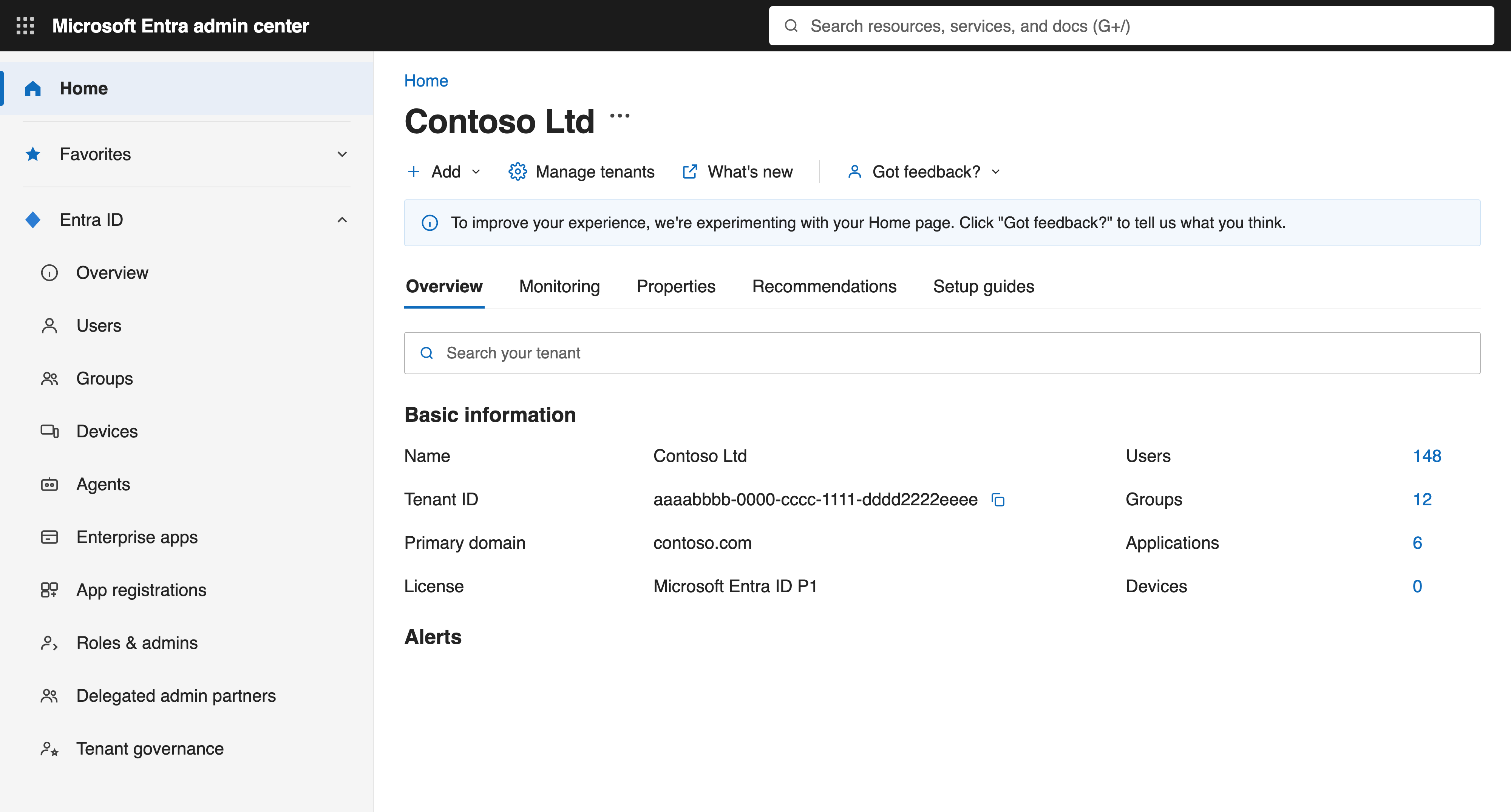The height and width of the screenshot is (812, 1511).
Task: Click the Agents robot icon
Action: [x=49, y=484]
